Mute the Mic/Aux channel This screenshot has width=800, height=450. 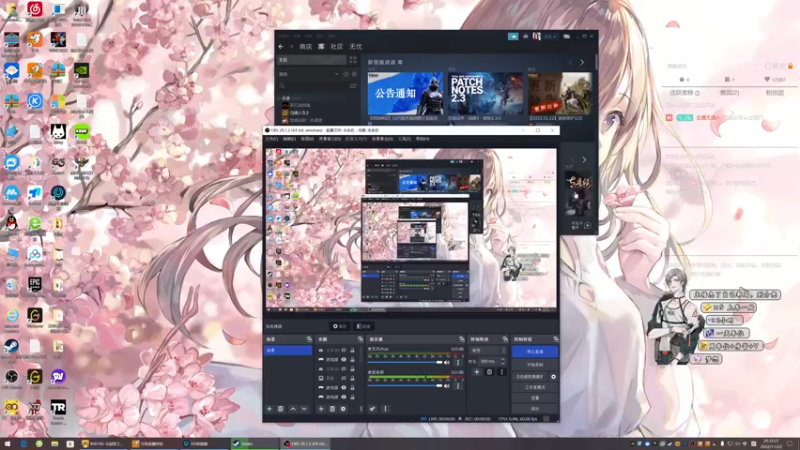tap(447, 362)
